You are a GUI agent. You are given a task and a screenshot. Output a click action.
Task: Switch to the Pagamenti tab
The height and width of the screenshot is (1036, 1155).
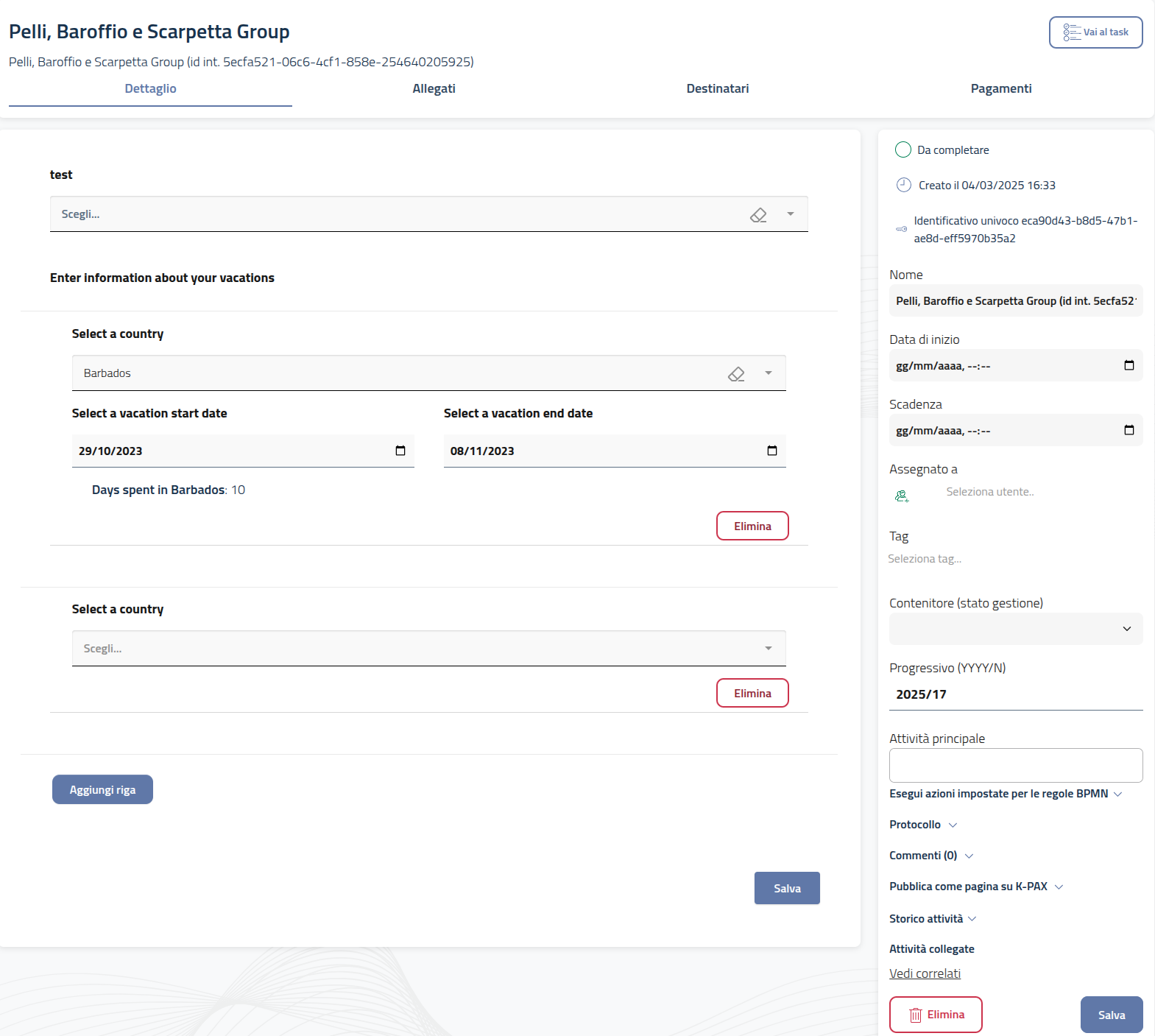[1000, 88]
